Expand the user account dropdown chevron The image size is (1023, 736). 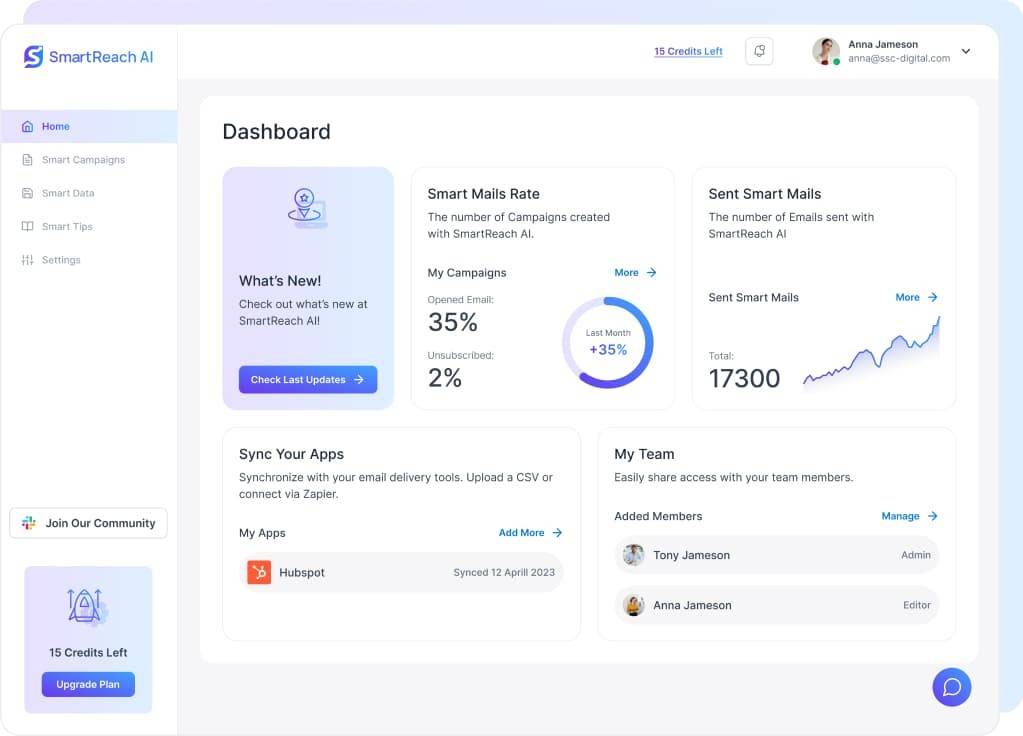(x=965, y=51)
